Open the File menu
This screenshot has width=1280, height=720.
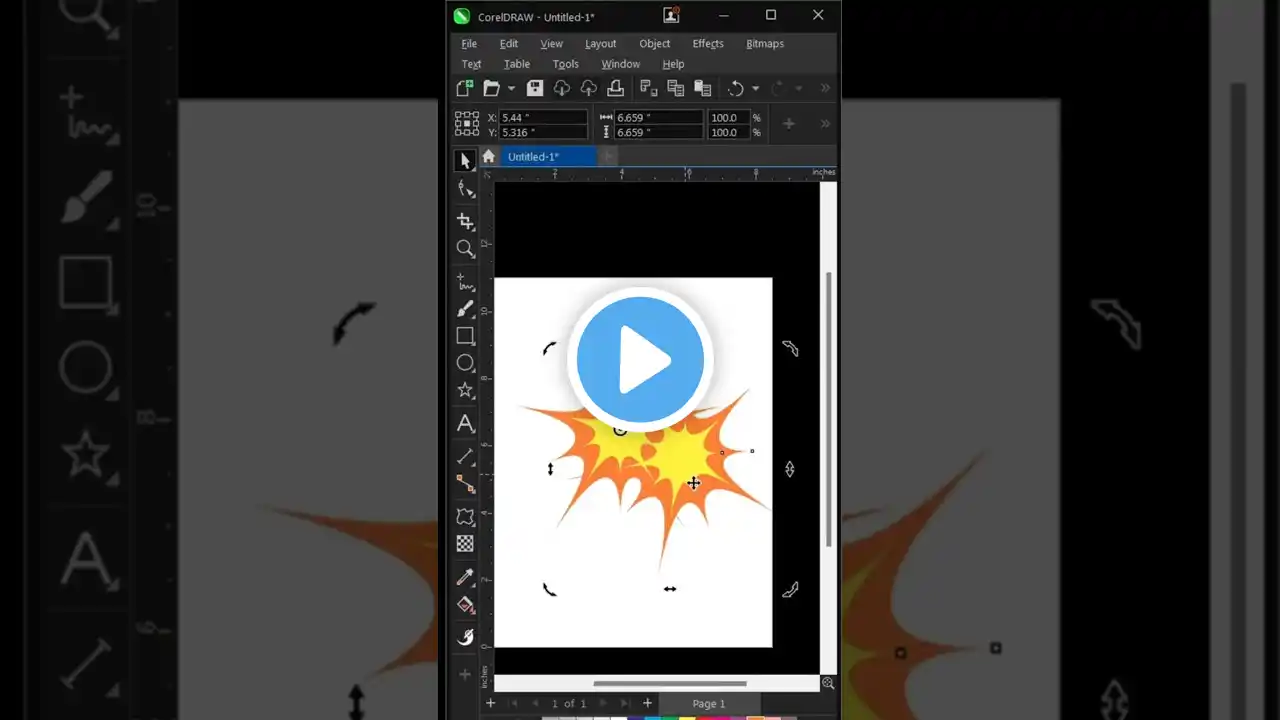[x=469, y=44]
